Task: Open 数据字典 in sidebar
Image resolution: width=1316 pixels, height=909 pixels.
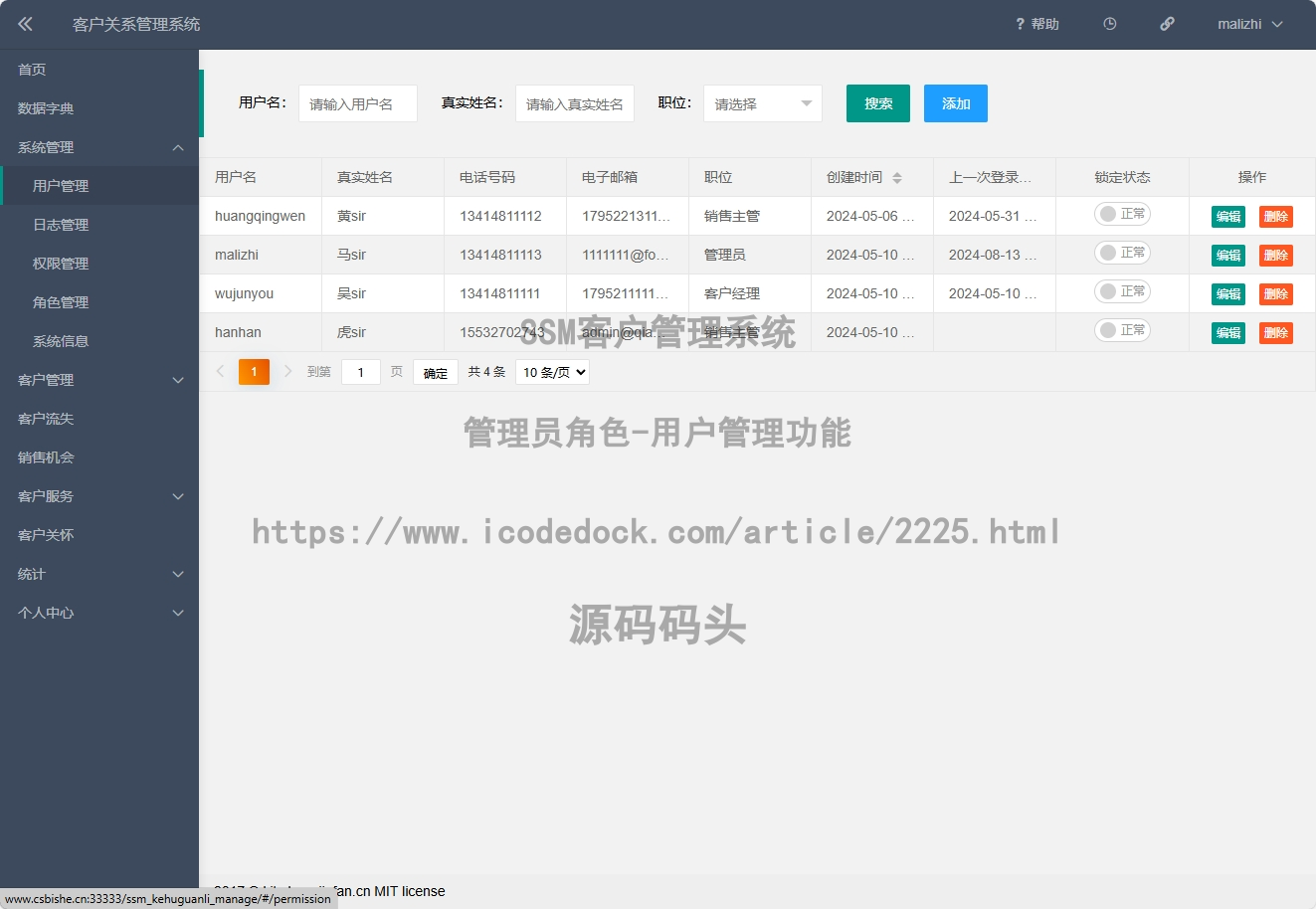Action: (x=99, y=108)
